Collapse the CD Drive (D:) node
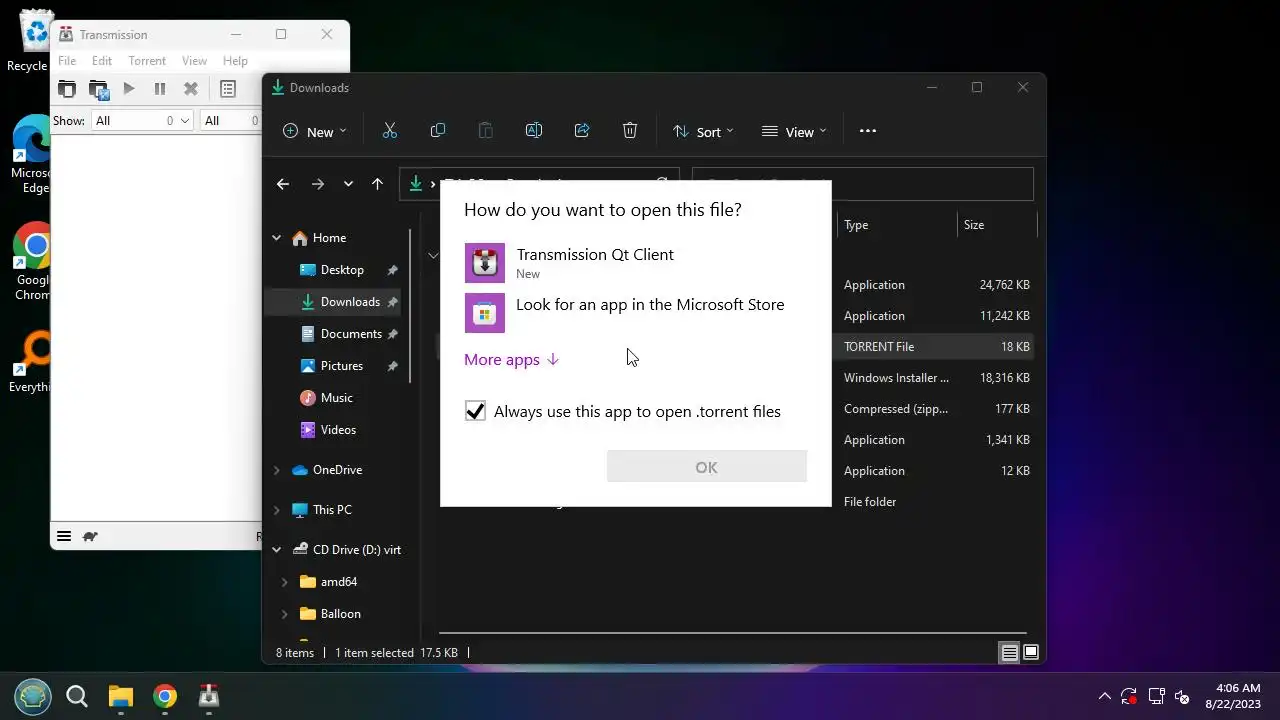This screenshot has height=720, width=1280. tap(277, 550)
